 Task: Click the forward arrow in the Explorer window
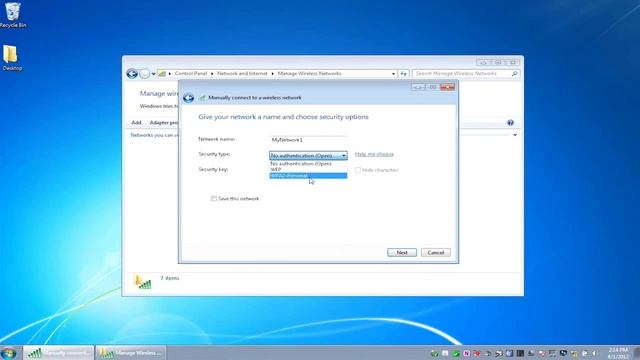(x=144, y=74)
